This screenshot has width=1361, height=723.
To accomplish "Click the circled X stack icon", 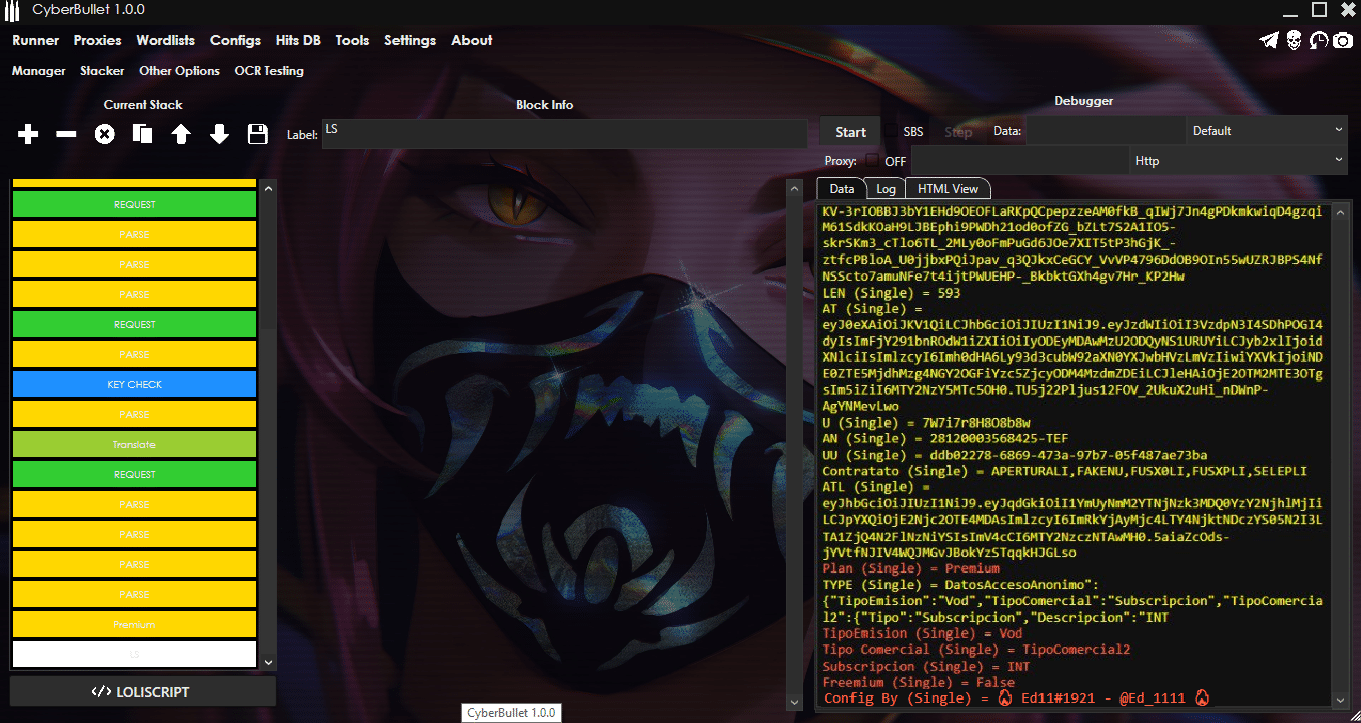I will [104, 134].
